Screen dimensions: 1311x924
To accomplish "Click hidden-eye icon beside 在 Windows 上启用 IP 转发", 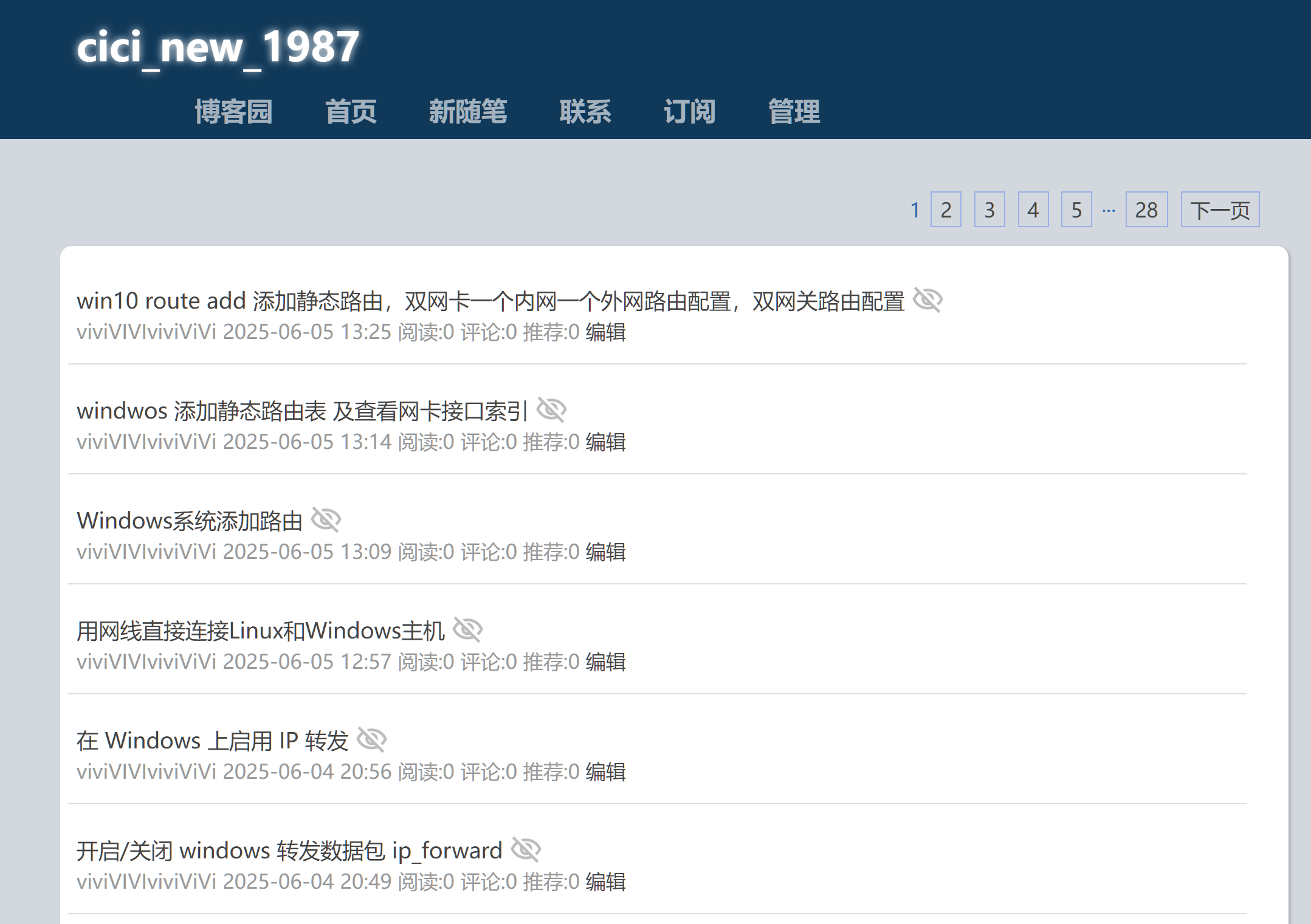I will pos(371,740).
